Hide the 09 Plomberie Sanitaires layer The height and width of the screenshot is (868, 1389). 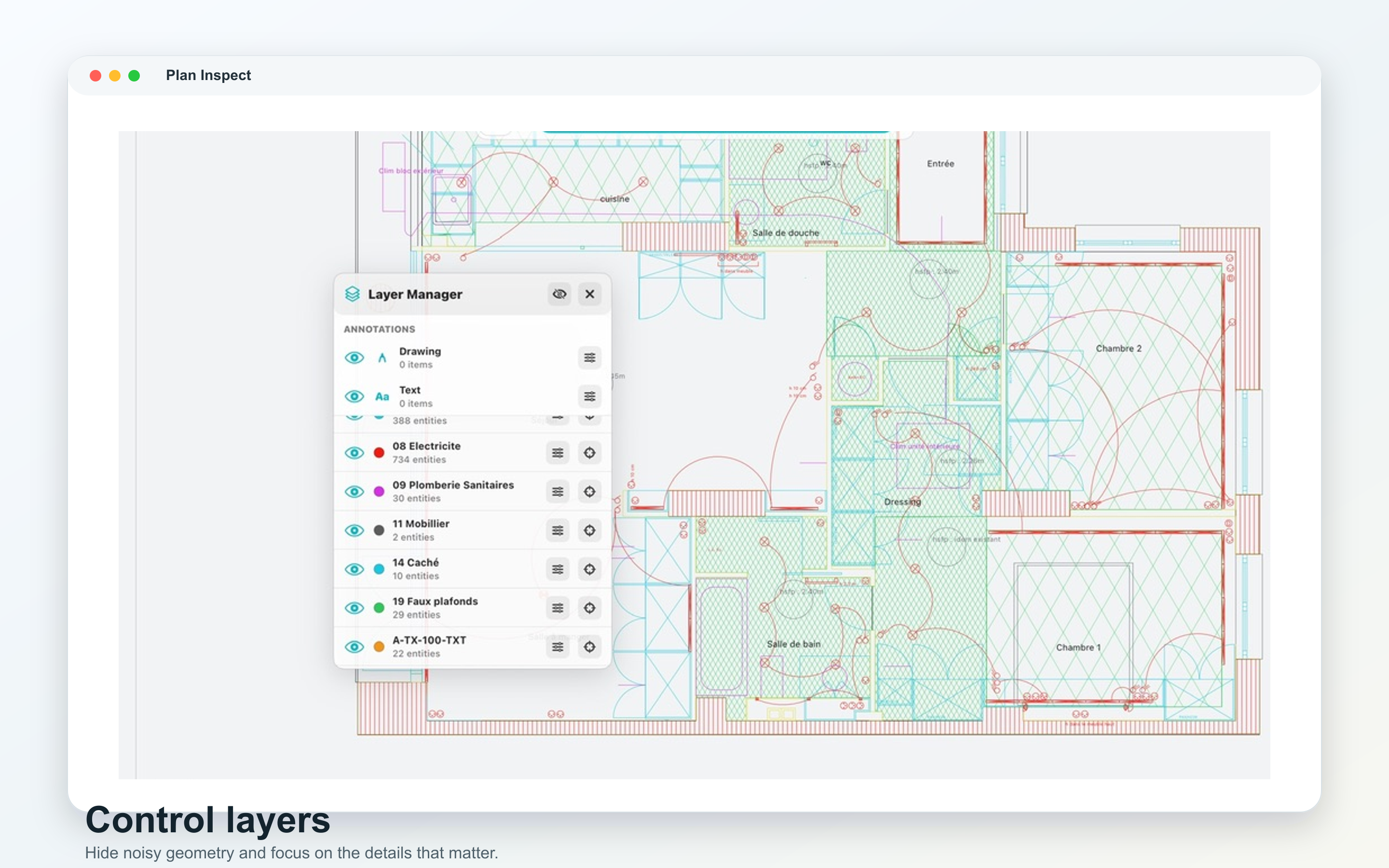coord(354,491)
